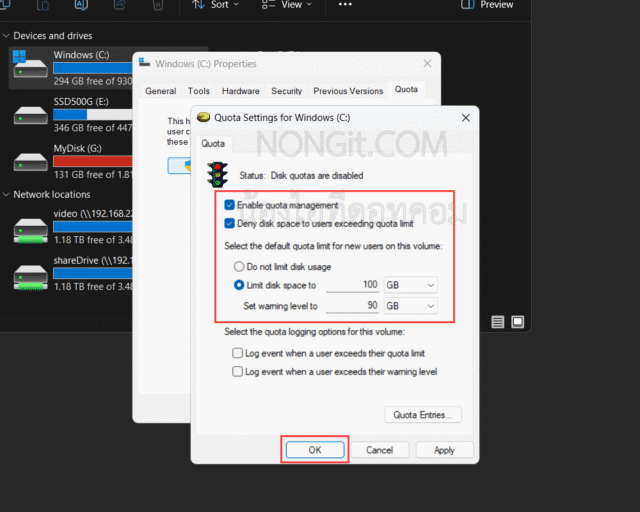Open the Security tab in Properties
The height and width of the screenshot is (512, 640).
click(x=287, y=91)
